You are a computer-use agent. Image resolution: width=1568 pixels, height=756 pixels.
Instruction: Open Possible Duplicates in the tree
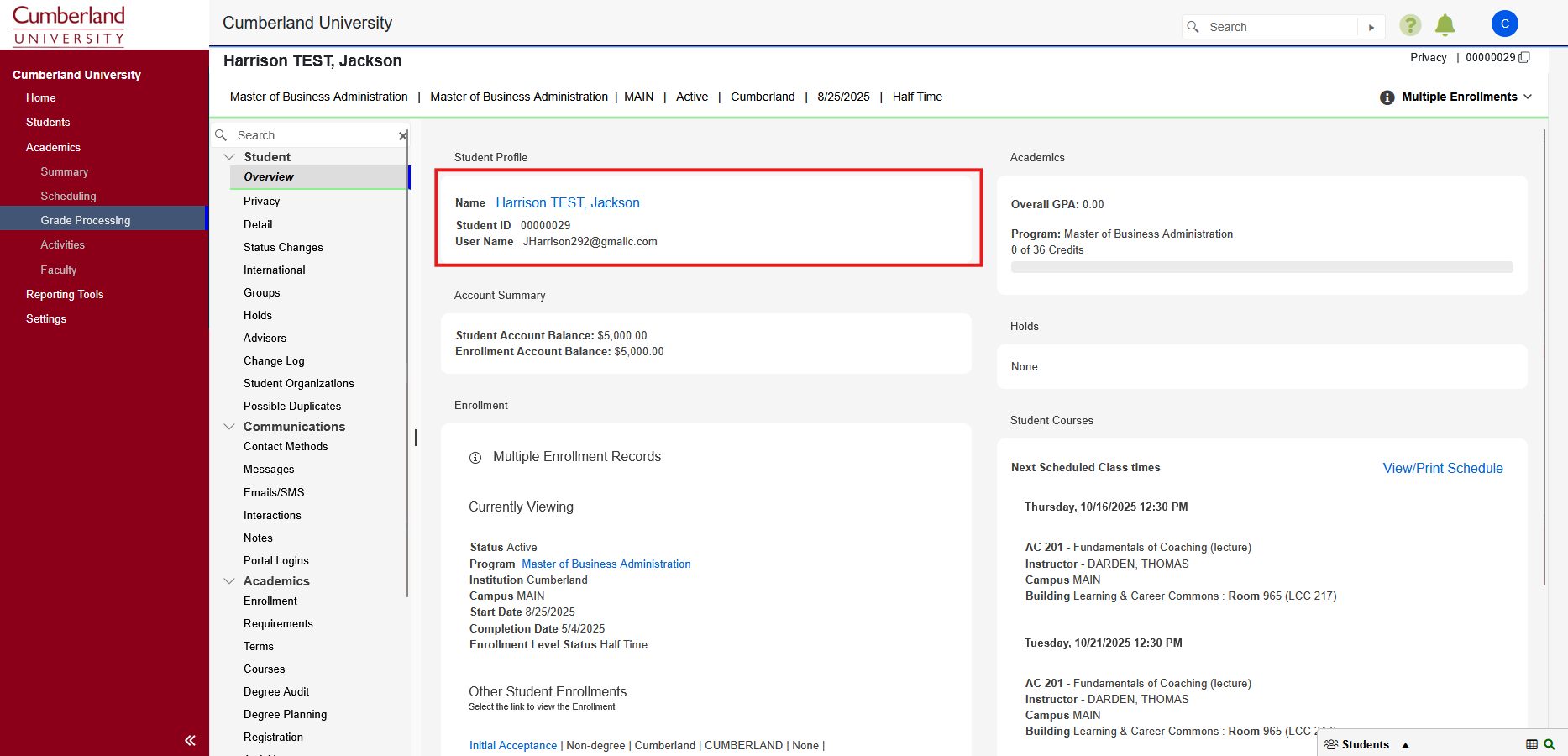click(x=292, y=406)
